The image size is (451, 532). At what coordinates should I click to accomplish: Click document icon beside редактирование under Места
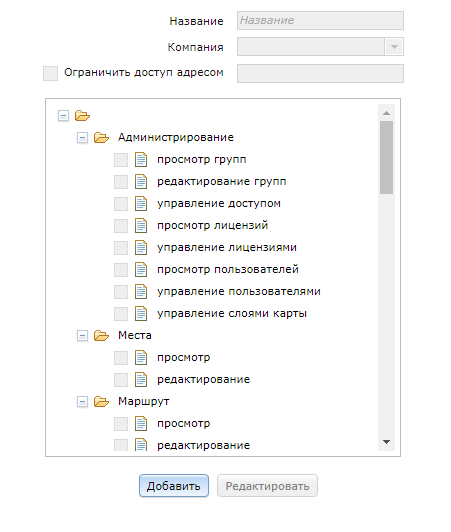pyautogui.click(x=141, y=380)
